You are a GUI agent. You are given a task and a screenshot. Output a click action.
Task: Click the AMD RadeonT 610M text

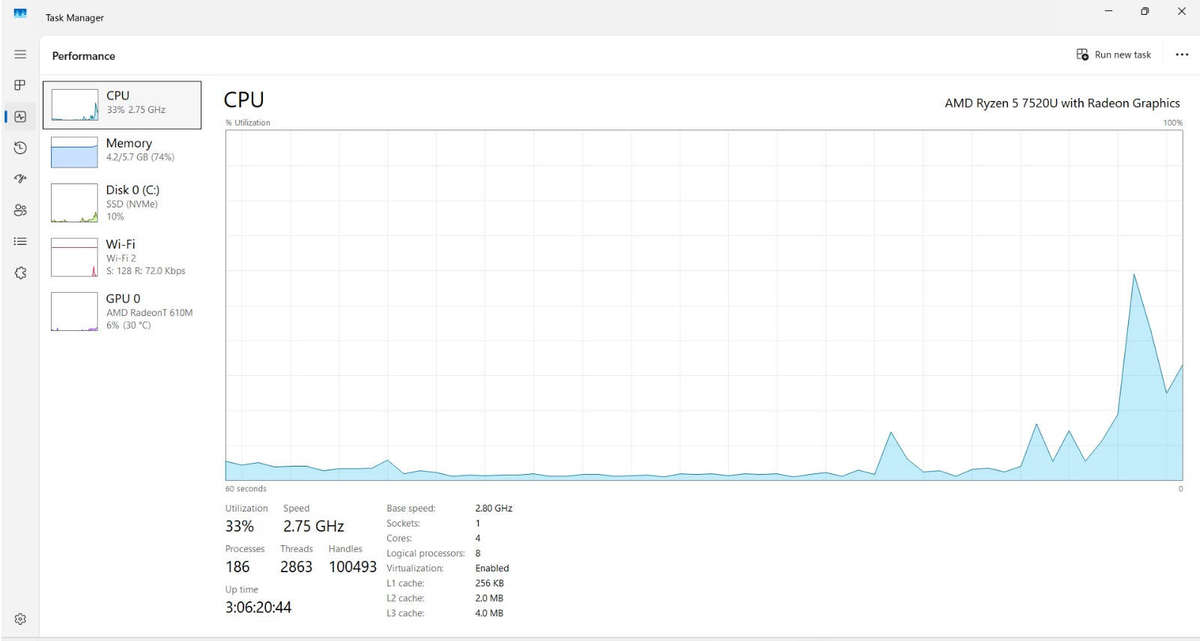150,313
